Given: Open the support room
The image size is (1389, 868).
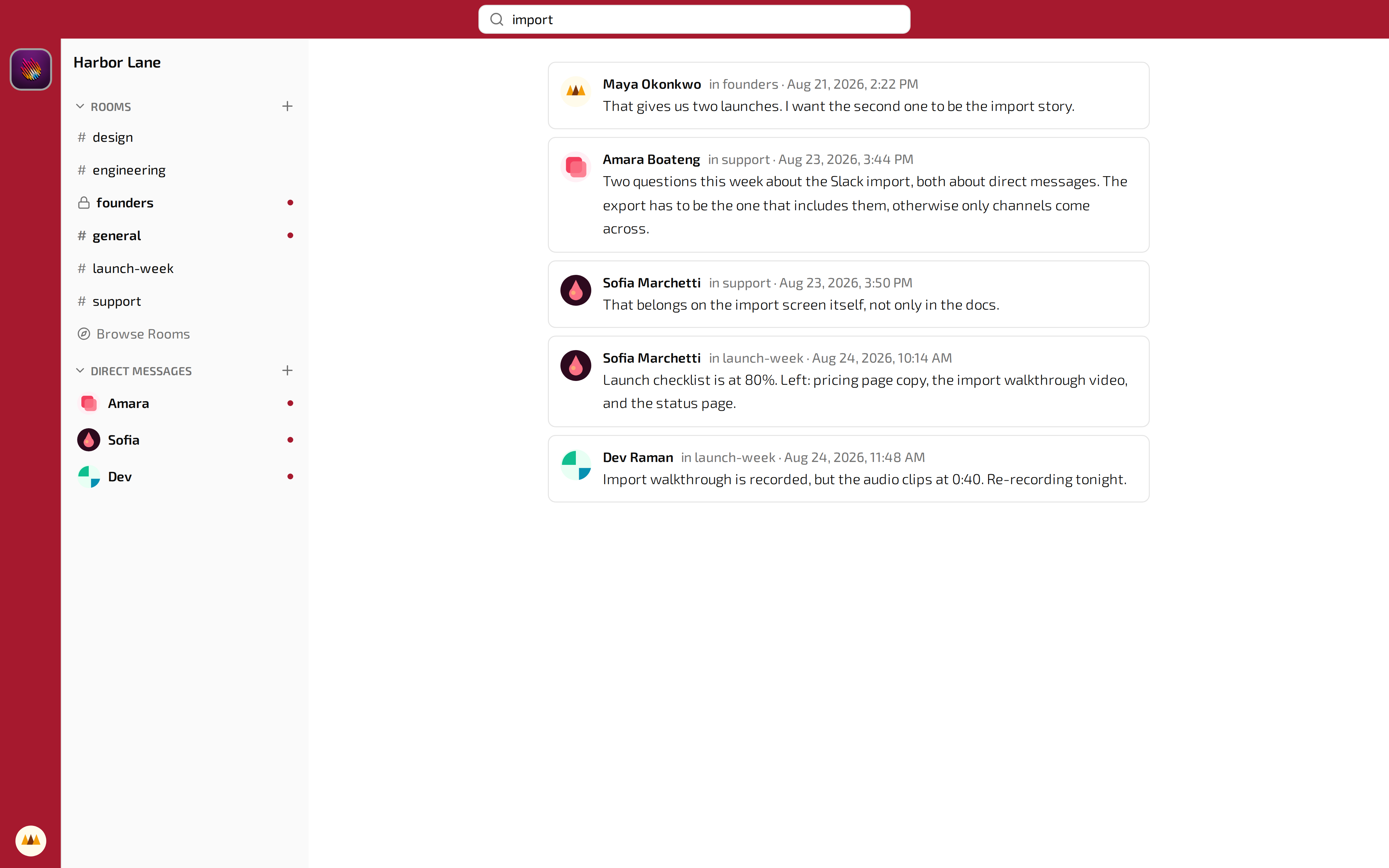Looking at the screenshot, I should click(x=185, y=301).
